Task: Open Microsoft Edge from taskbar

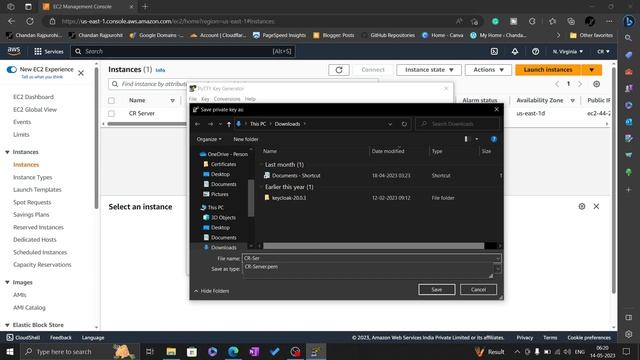Action: click(233, 351)
